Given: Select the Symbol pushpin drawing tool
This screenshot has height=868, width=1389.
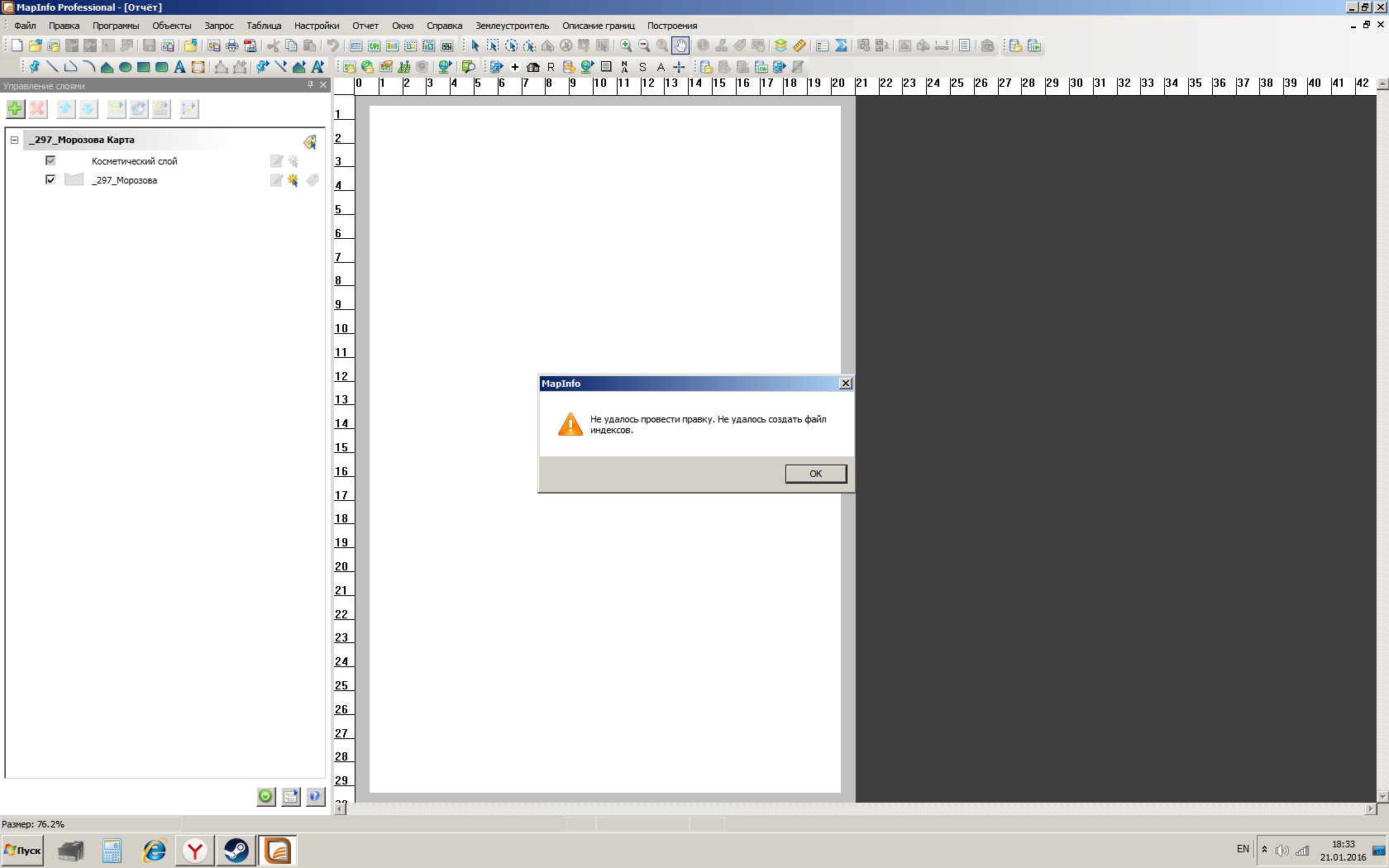Looking at the screenshot, I should click(34, 67).
